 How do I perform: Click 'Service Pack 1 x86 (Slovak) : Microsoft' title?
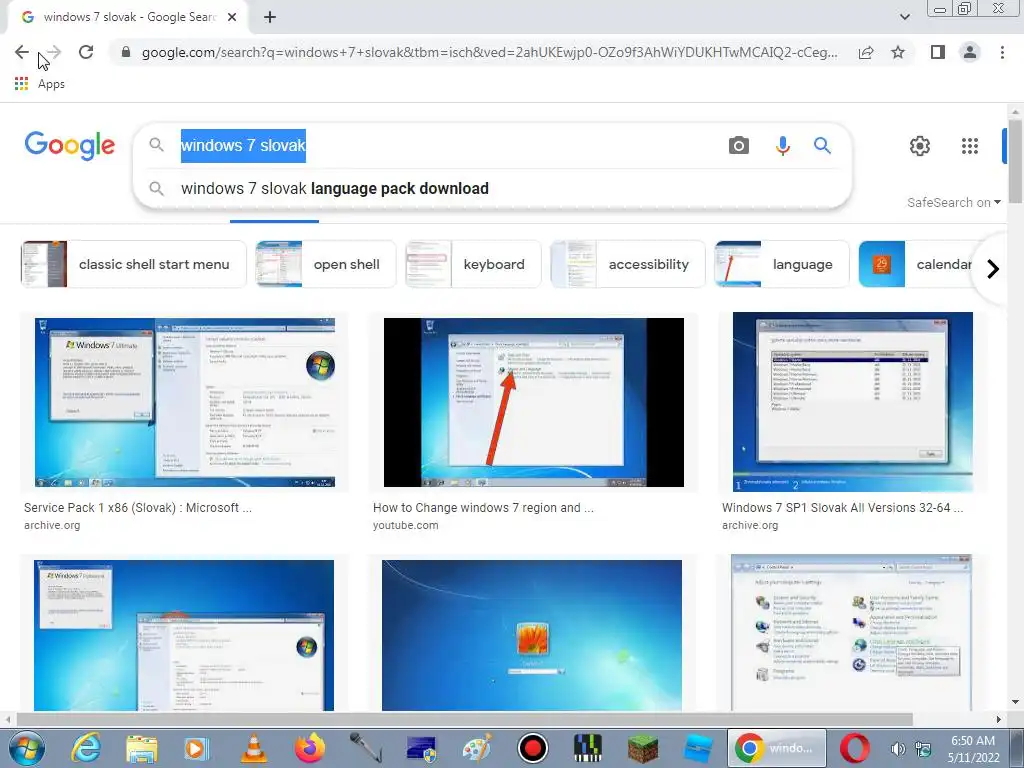point(138,507)
